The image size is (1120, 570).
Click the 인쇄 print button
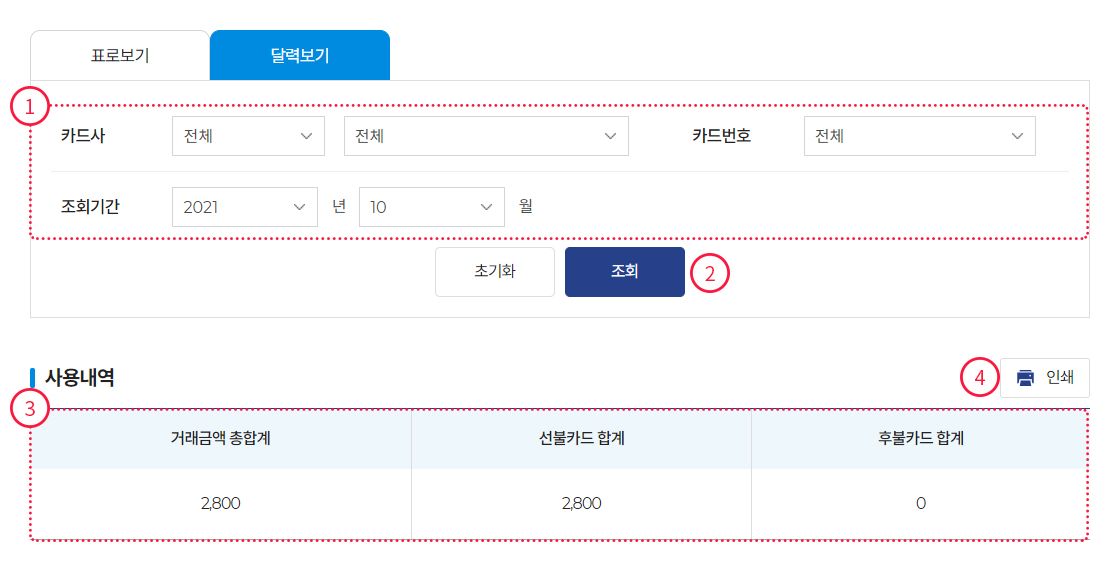point(1045,378)
